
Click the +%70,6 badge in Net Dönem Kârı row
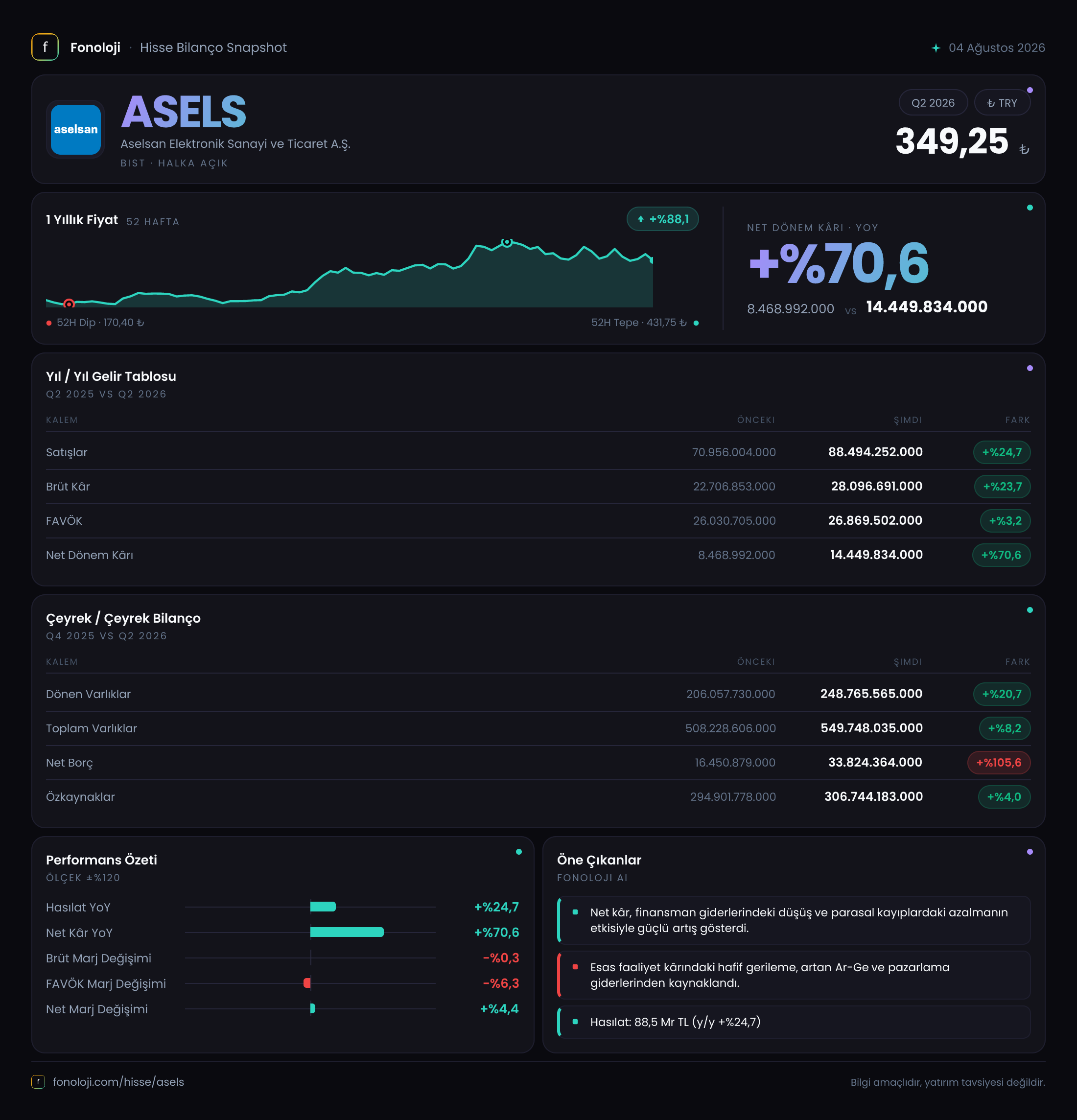click(x=1001, y=555)
